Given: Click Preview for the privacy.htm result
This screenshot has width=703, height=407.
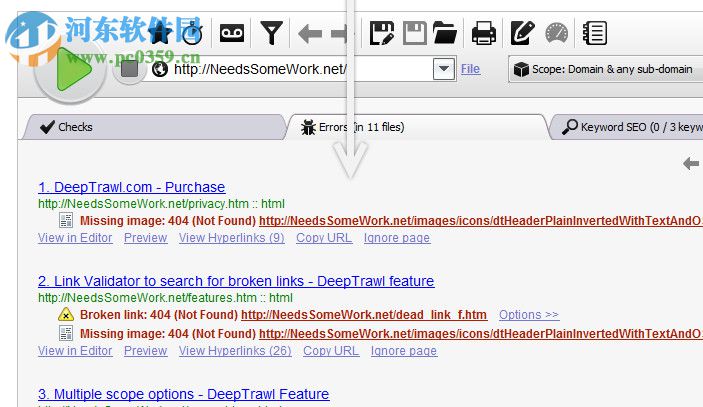Looking at the screenshot, I should click(146, 238).
